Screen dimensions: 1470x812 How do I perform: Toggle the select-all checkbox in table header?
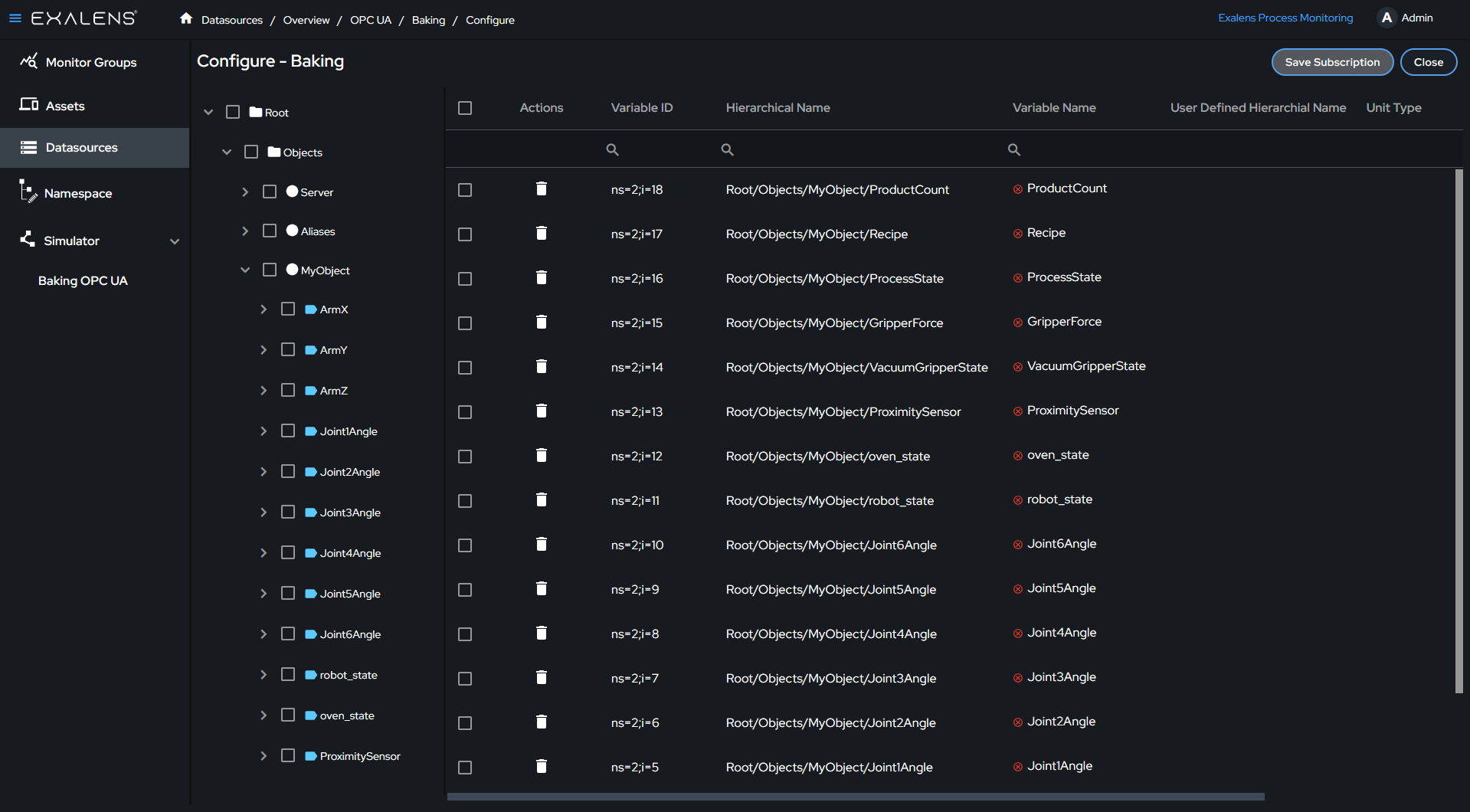[465, 108]
